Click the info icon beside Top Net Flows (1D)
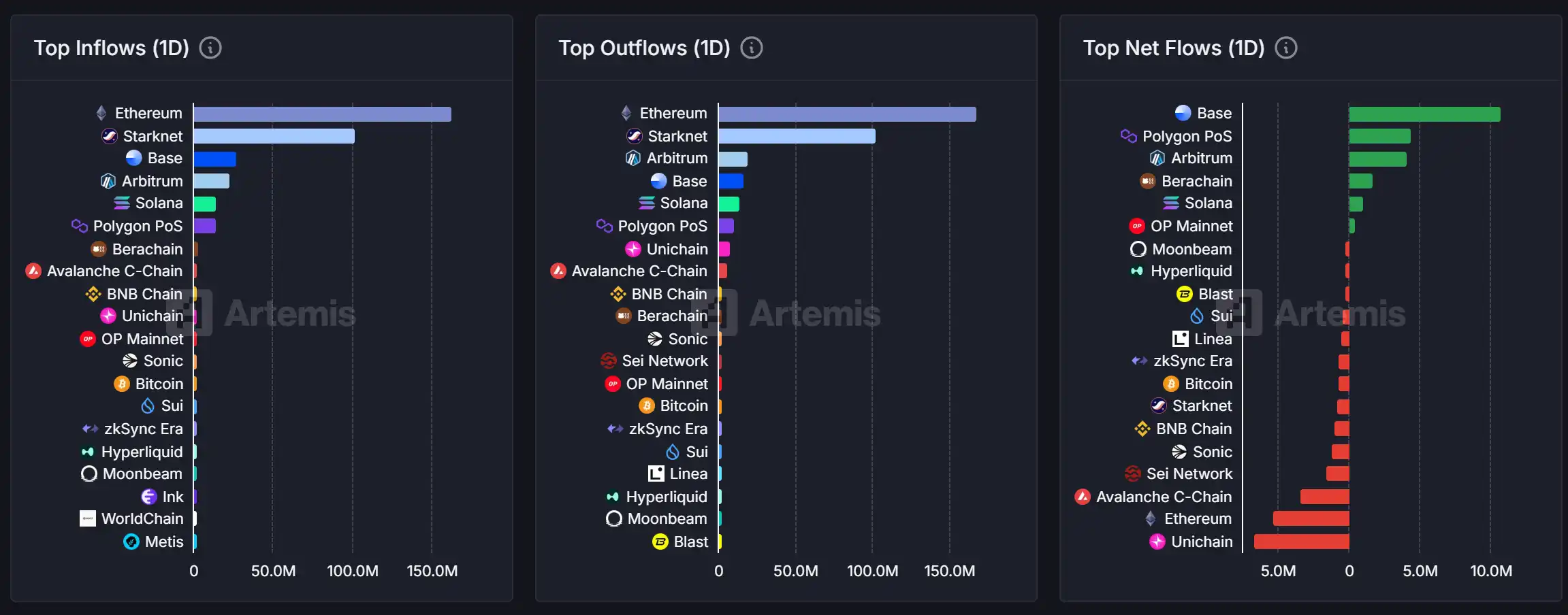Image resolution: width=1568 pixels, height=615 pixels. point(1286,48)
